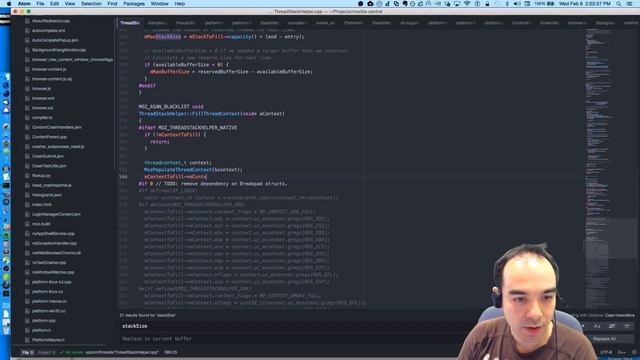Select the active ThreadSta… editor tab
The image size is (640, 360).
[130, 23]
